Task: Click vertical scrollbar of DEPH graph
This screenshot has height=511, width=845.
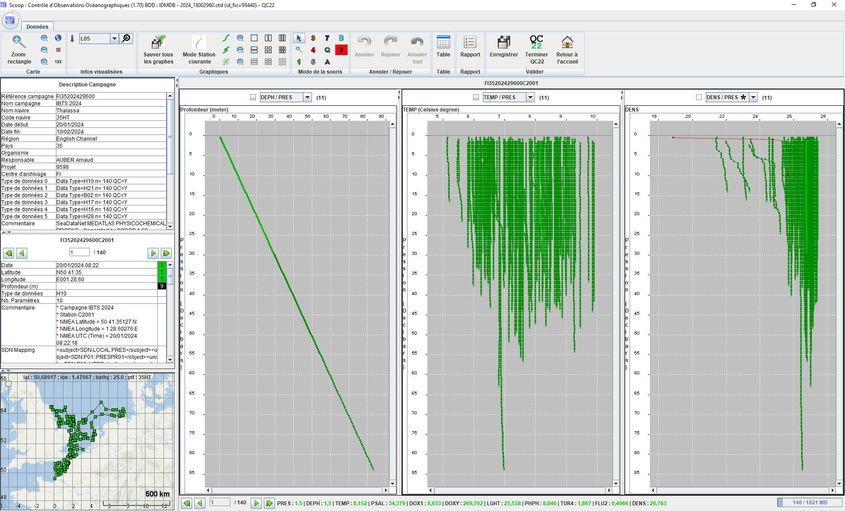Action: [x=392, y=304]
